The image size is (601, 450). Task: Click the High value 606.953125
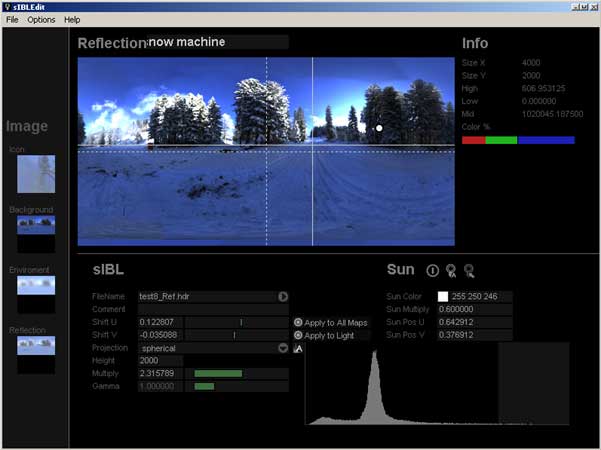pyautogui.click(x=543, y=89)
